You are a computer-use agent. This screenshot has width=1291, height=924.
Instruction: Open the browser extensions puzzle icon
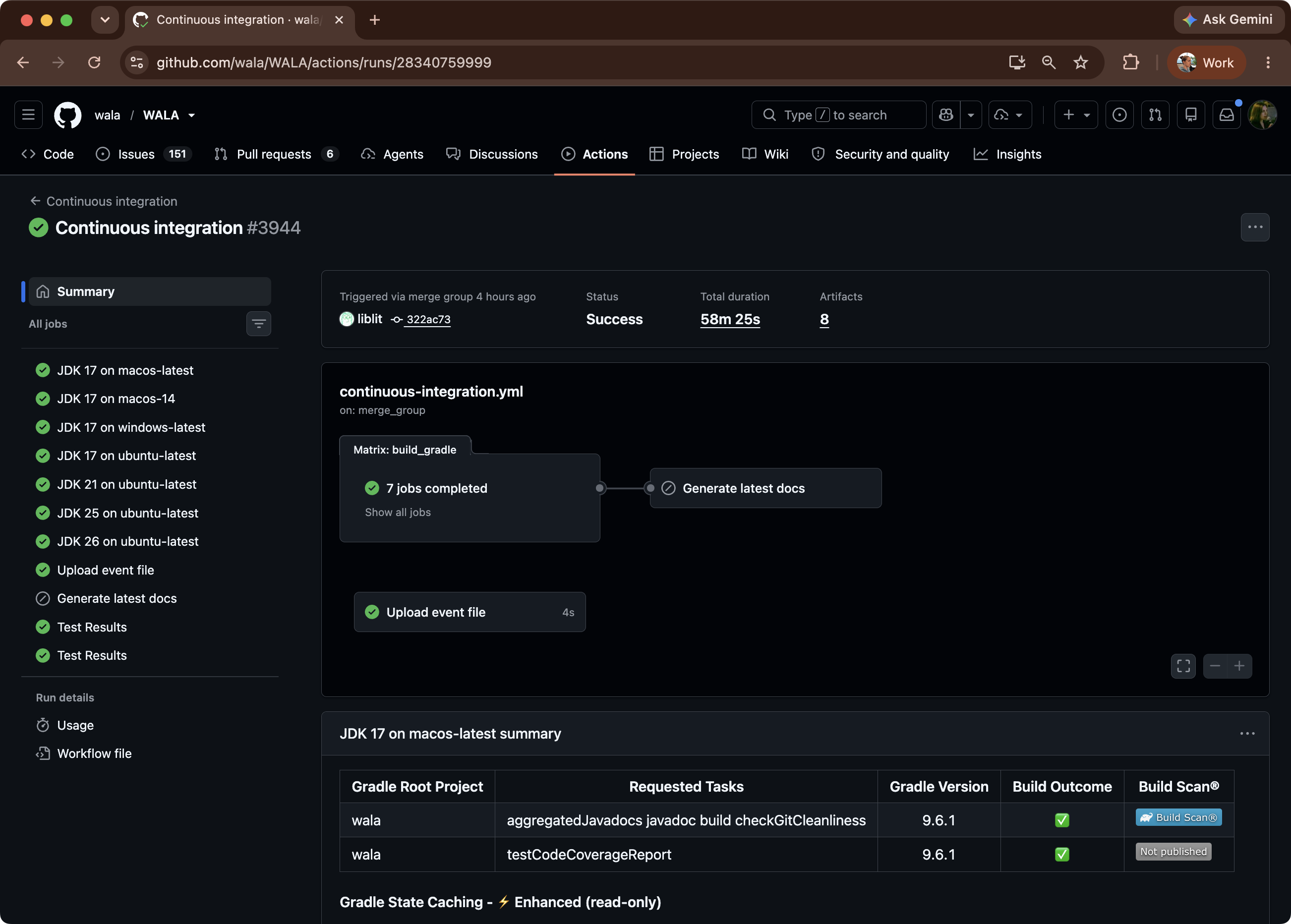(x=1130, y=62)
